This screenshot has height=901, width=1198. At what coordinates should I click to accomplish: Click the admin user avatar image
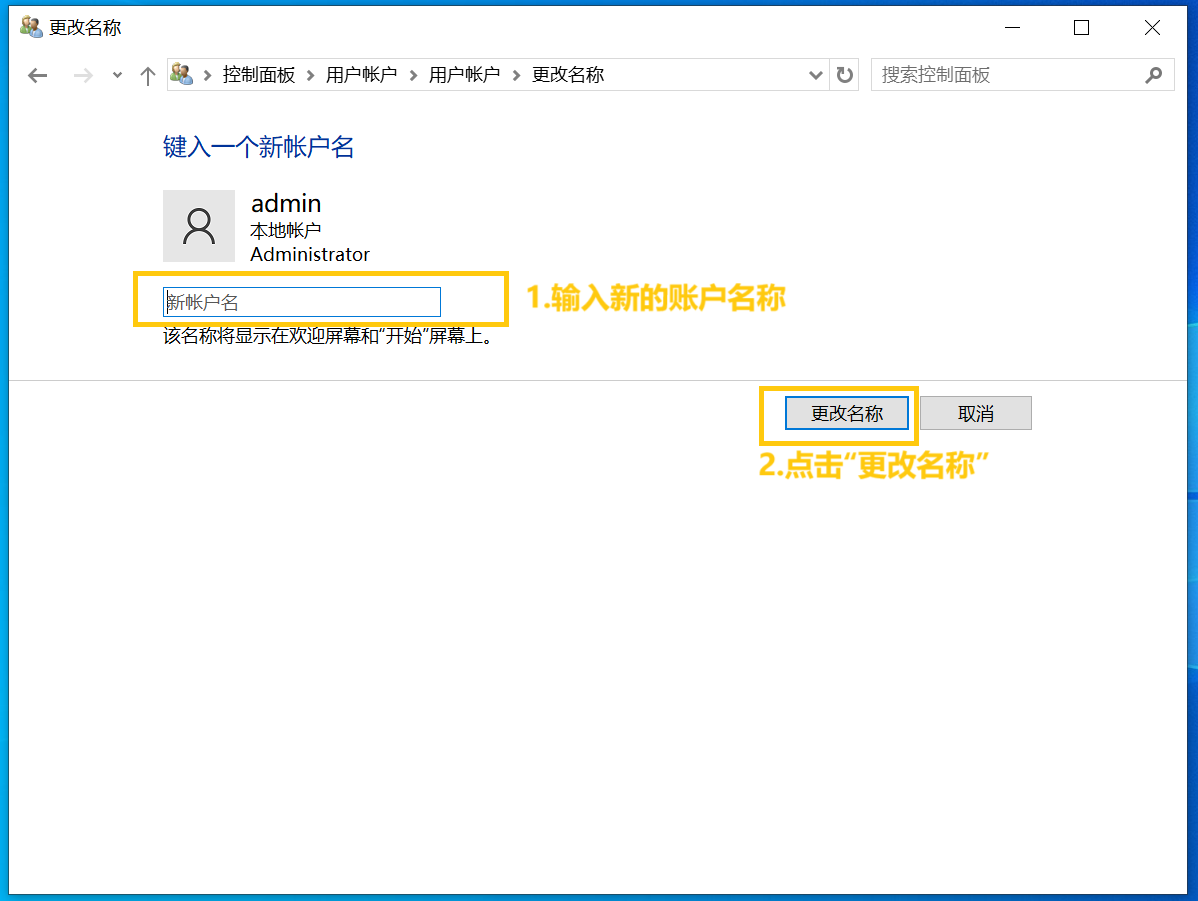199,226
